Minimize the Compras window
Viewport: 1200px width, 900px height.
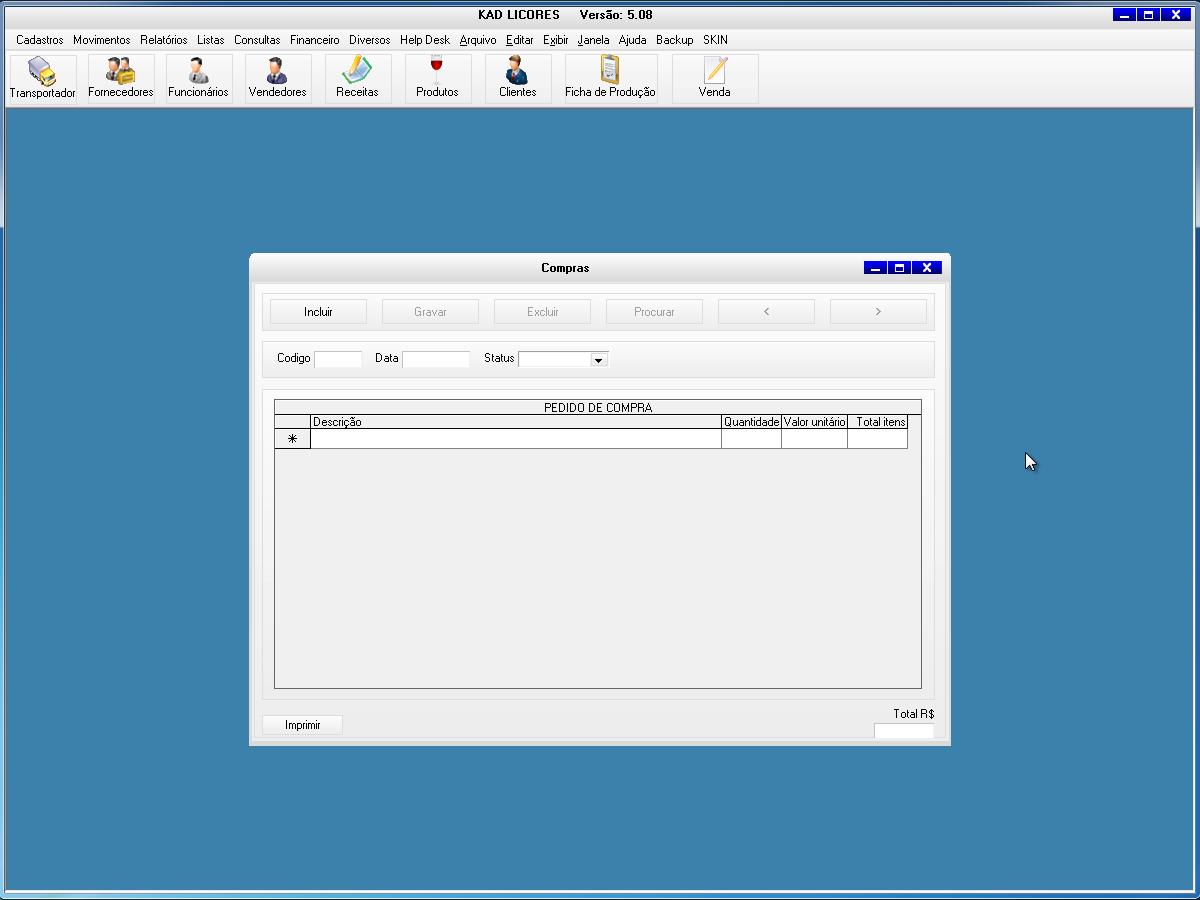[875, 268]
